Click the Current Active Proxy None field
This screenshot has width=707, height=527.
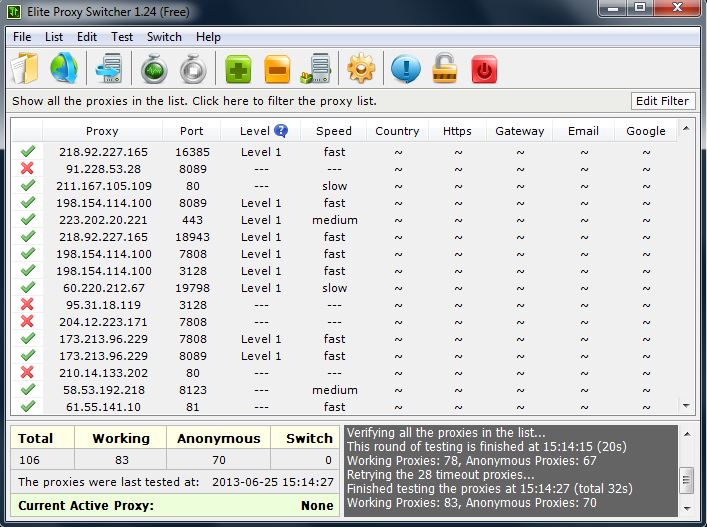pyautogui.click(x=175, y=505)
